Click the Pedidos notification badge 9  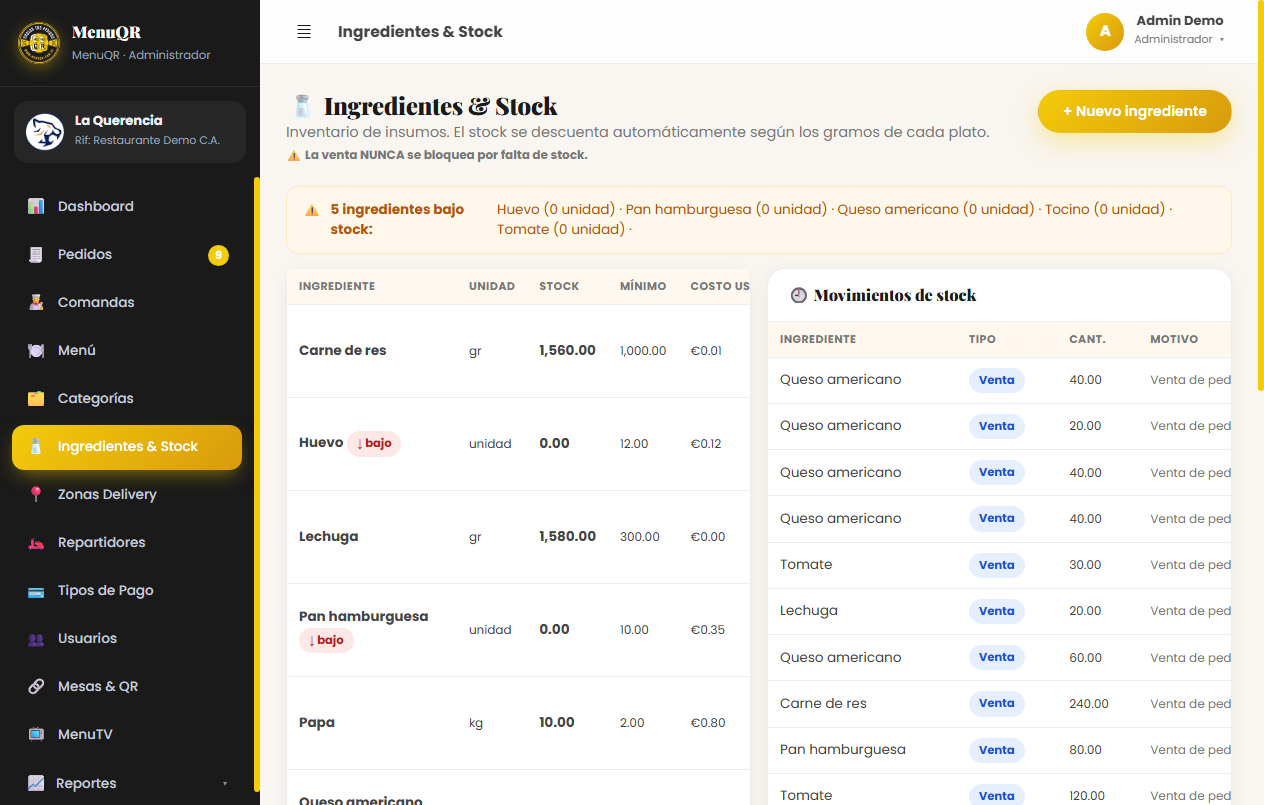218,255
